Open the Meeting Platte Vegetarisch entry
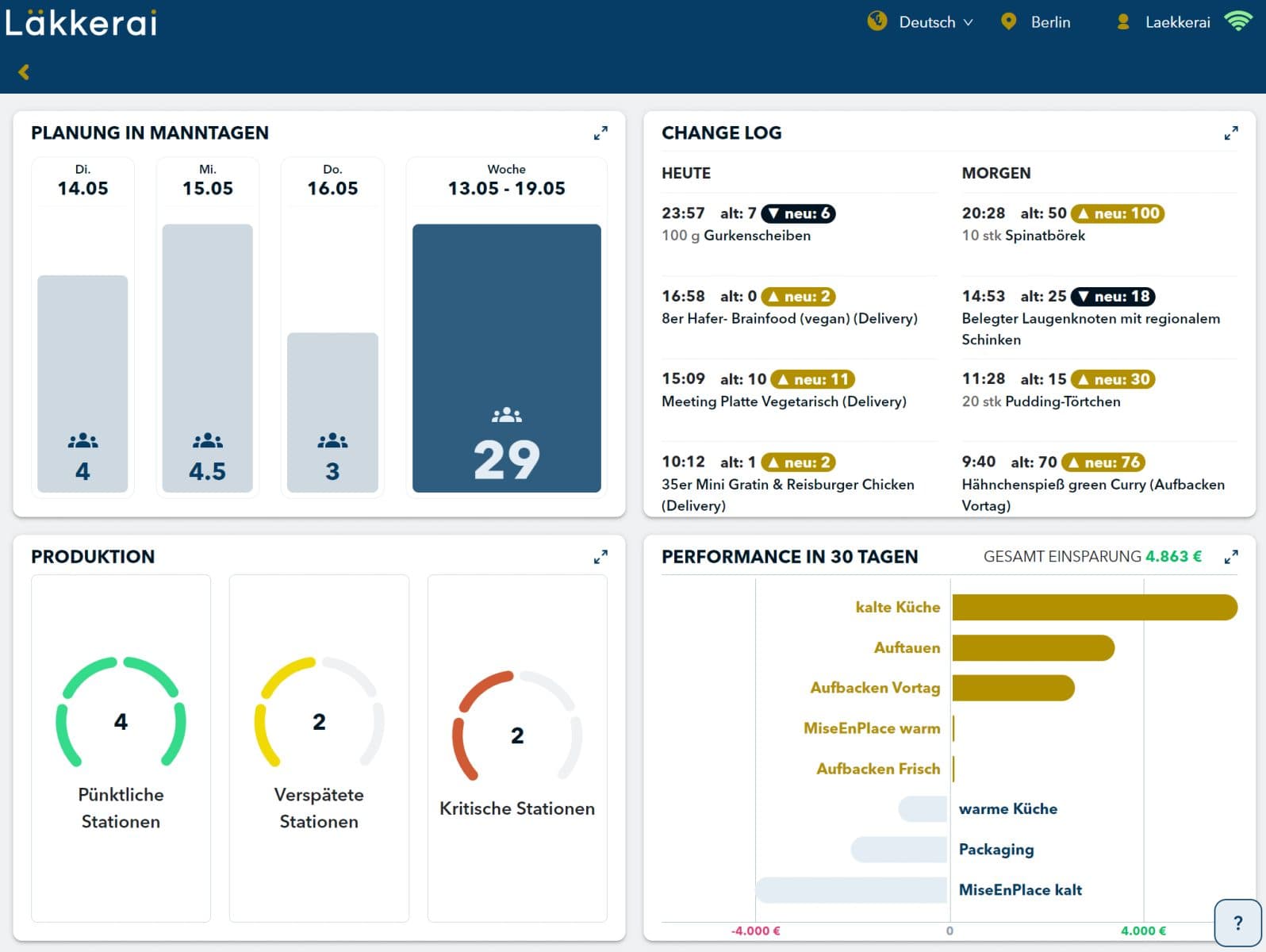 [x=784, y=401]
